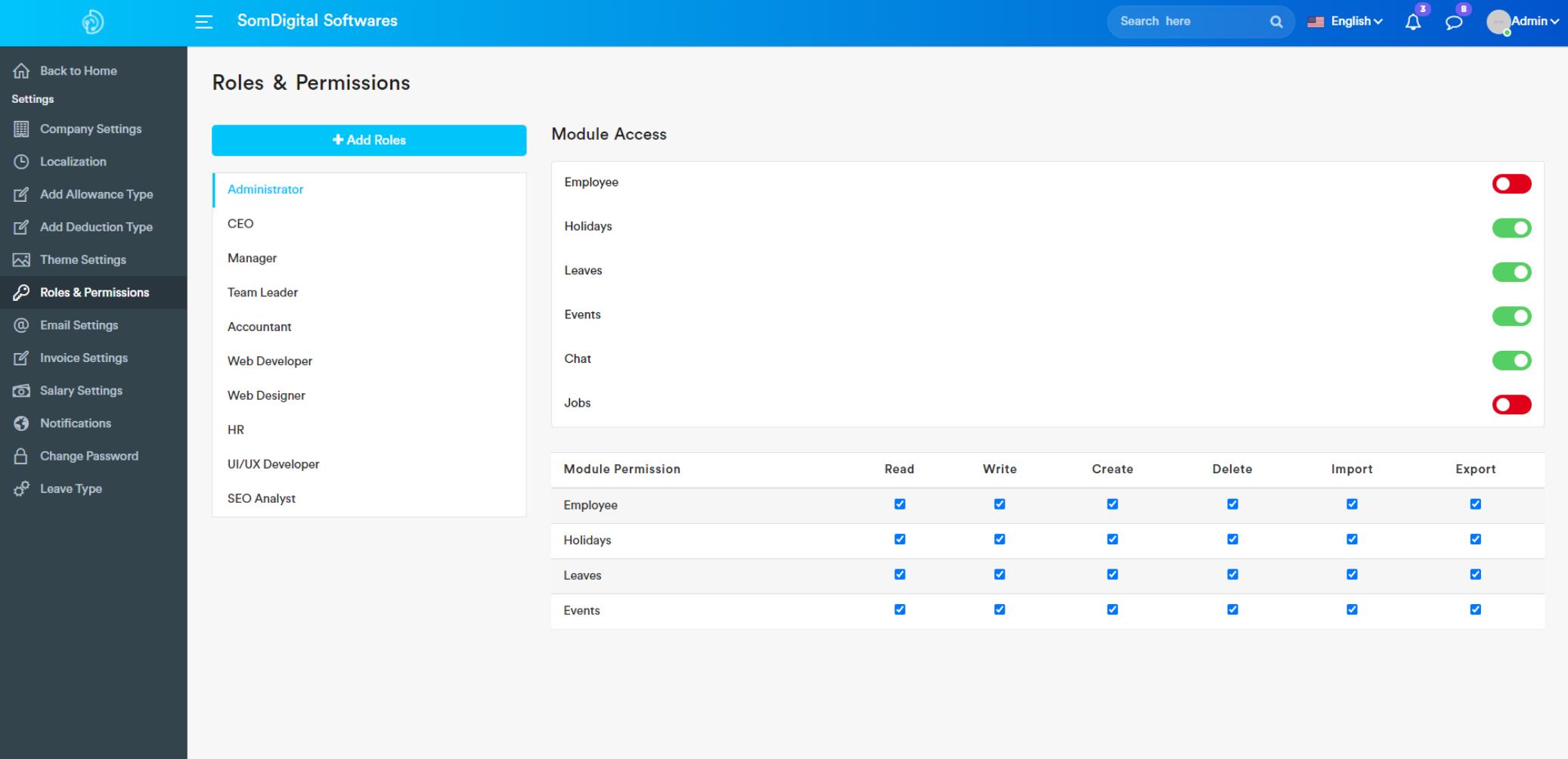Click the notification bell icon
1568x759 pixels.
(1412, 22)
